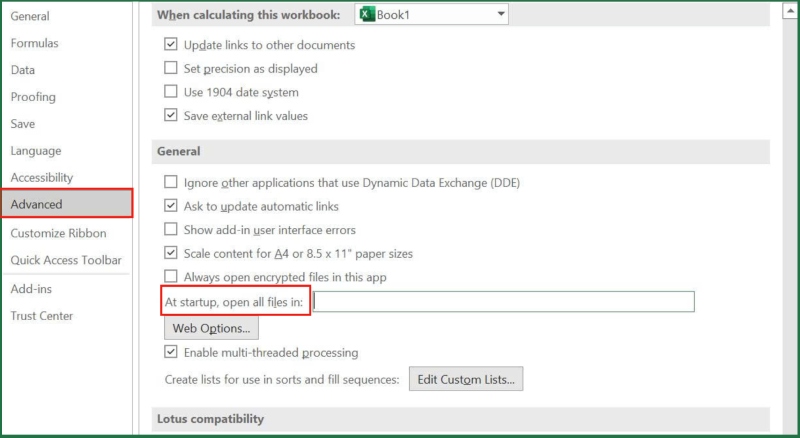
Task: Uncheck Update links to other documents
Action: click(x=171, y=44)
